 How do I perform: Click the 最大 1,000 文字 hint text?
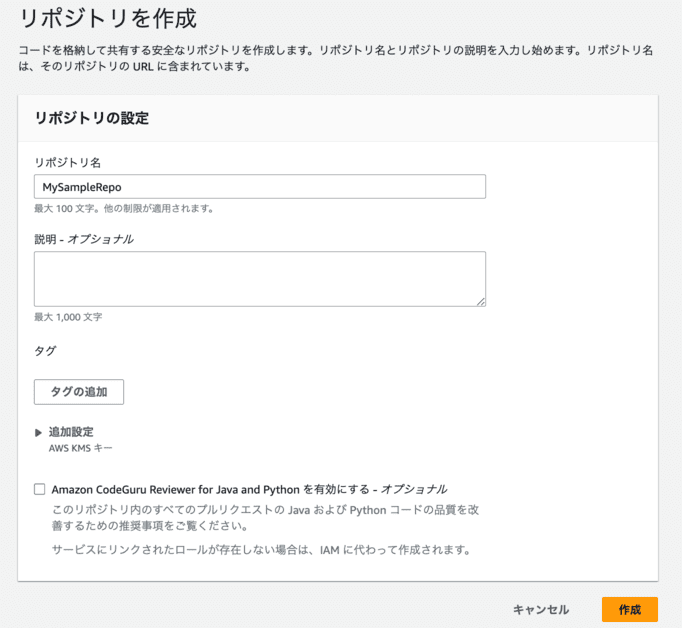click(68, 317)
